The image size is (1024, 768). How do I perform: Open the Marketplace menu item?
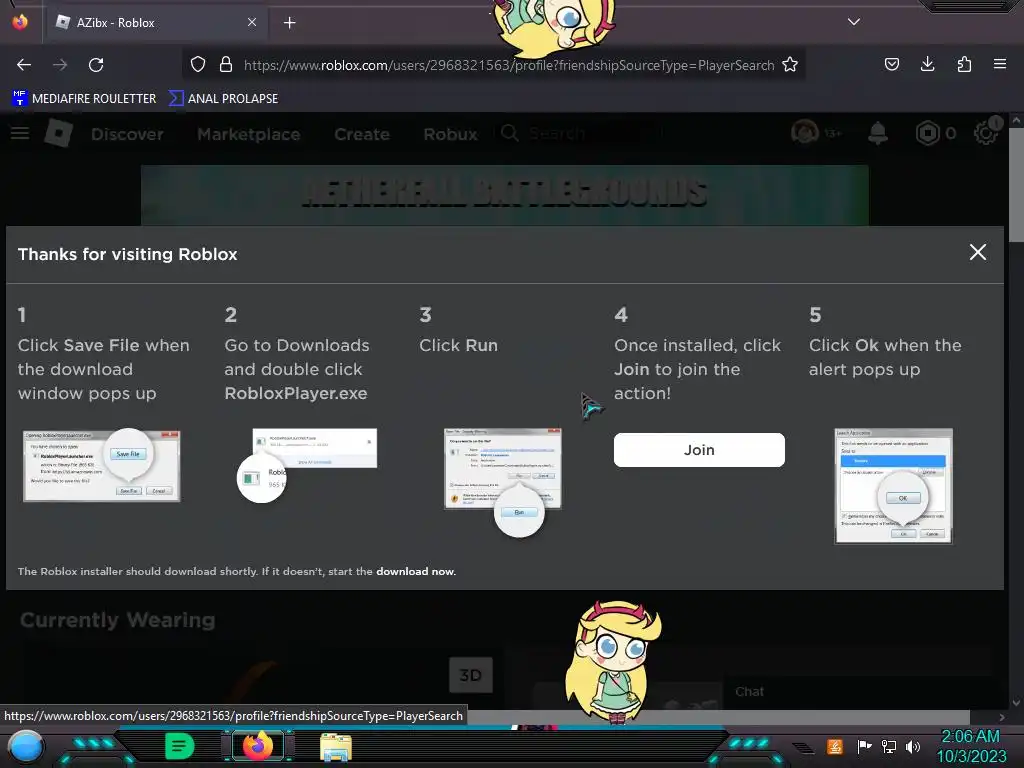pyautogui.click(x=249, y=134)
